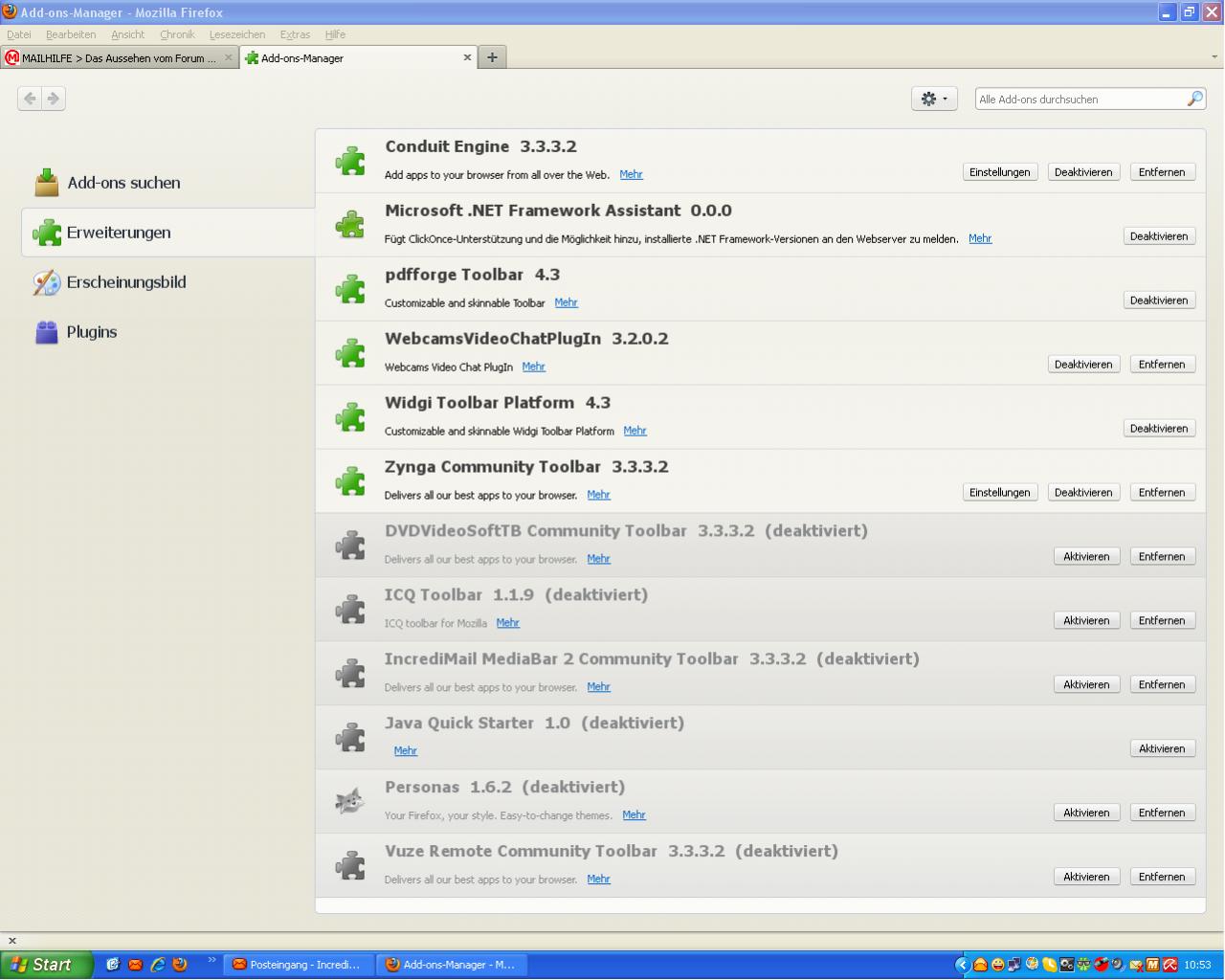The image size is (1225, 980).
Task: Open the Windows Start menu
Action: coord(46,965)
